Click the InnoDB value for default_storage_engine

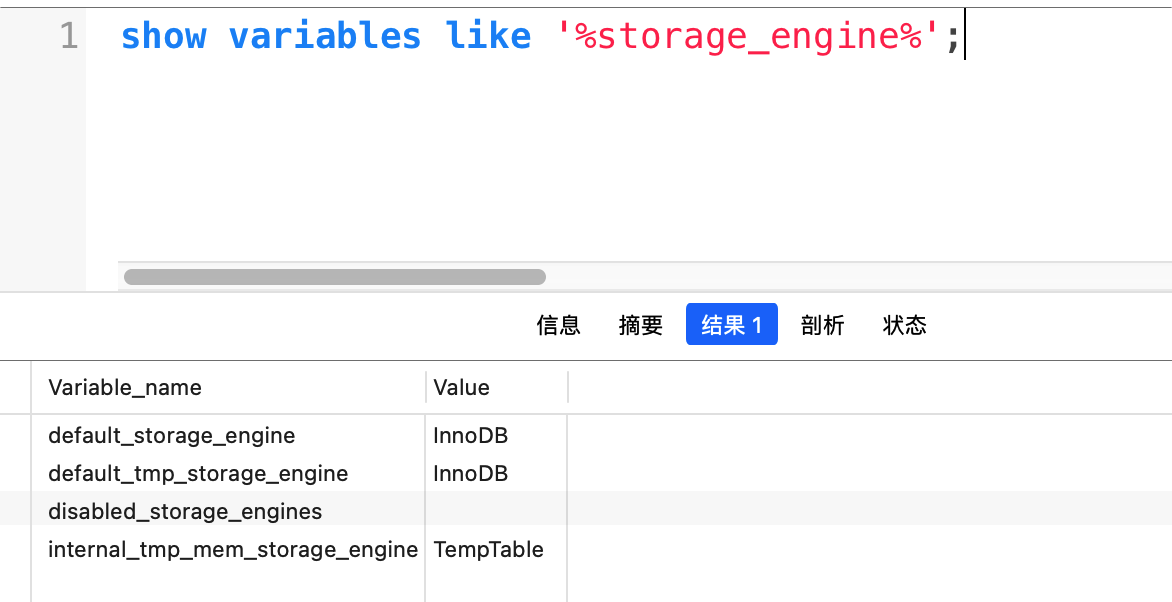pyautogui.click(x=469, y=435)
